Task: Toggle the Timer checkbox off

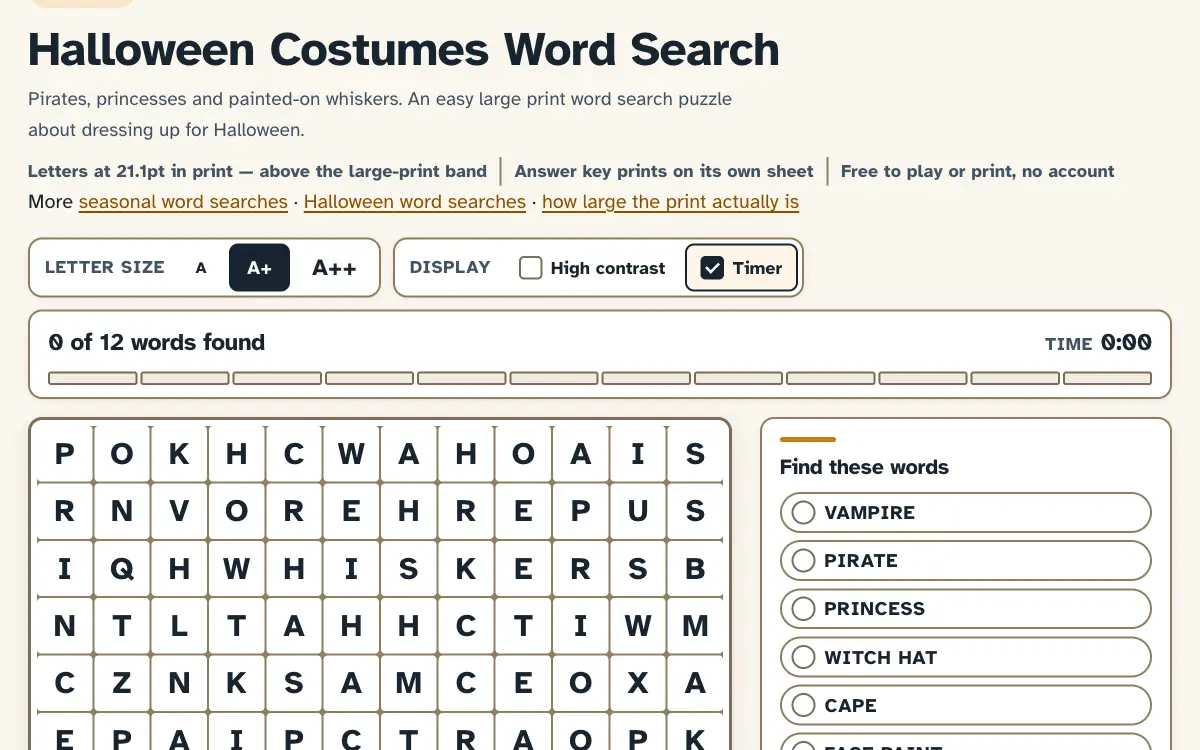Action: click(741, 268)
